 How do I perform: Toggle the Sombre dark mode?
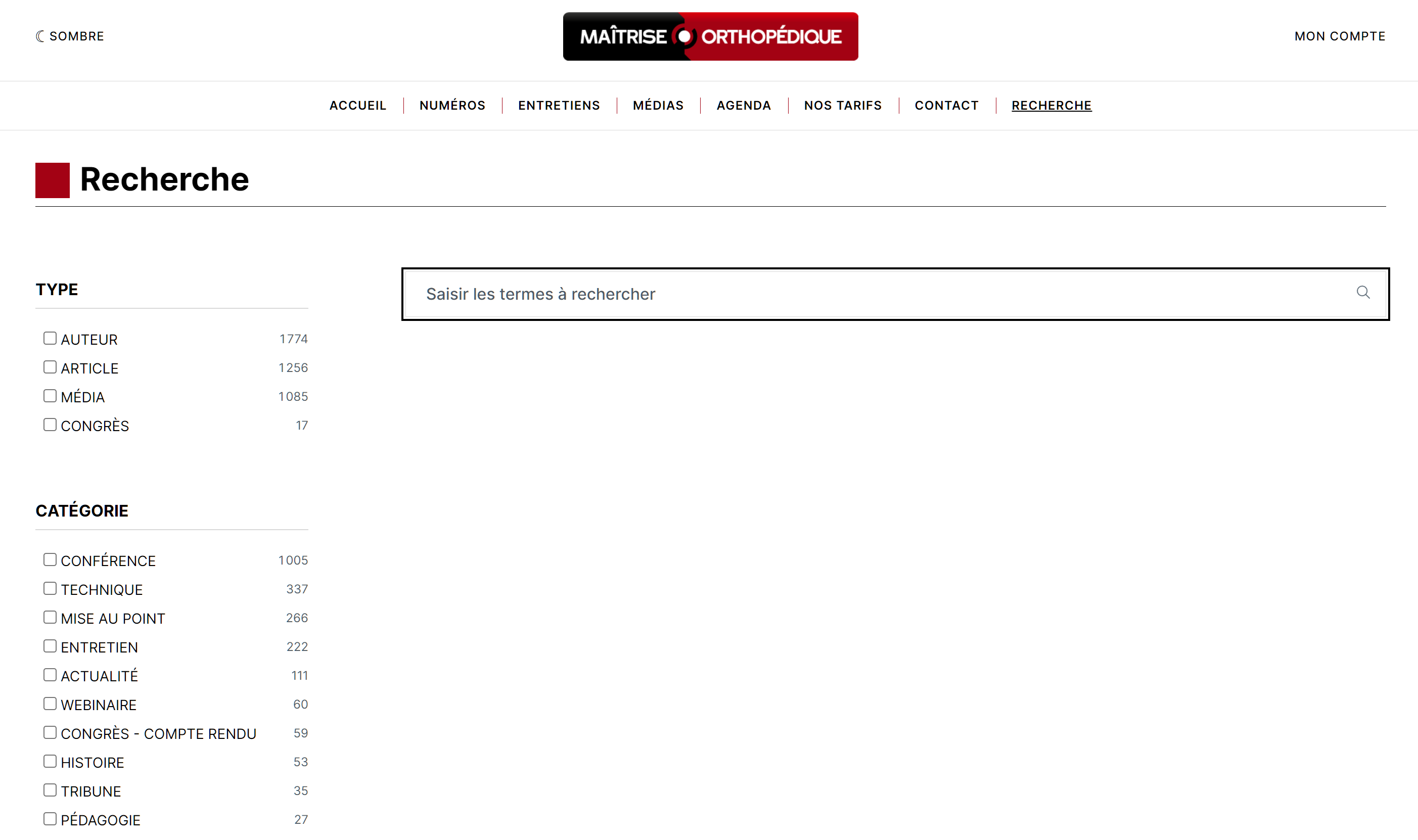click(x=70, y=36)
